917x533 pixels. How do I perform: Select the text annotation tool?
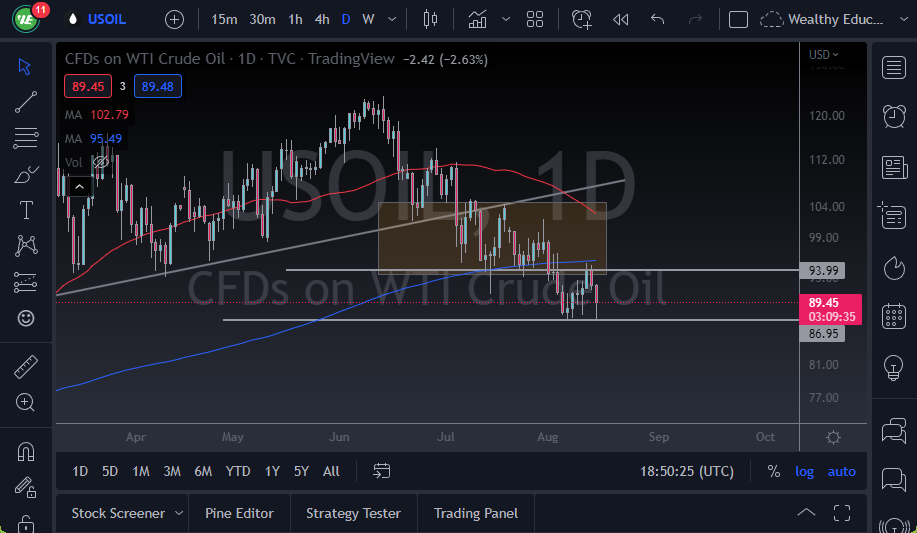26,210
